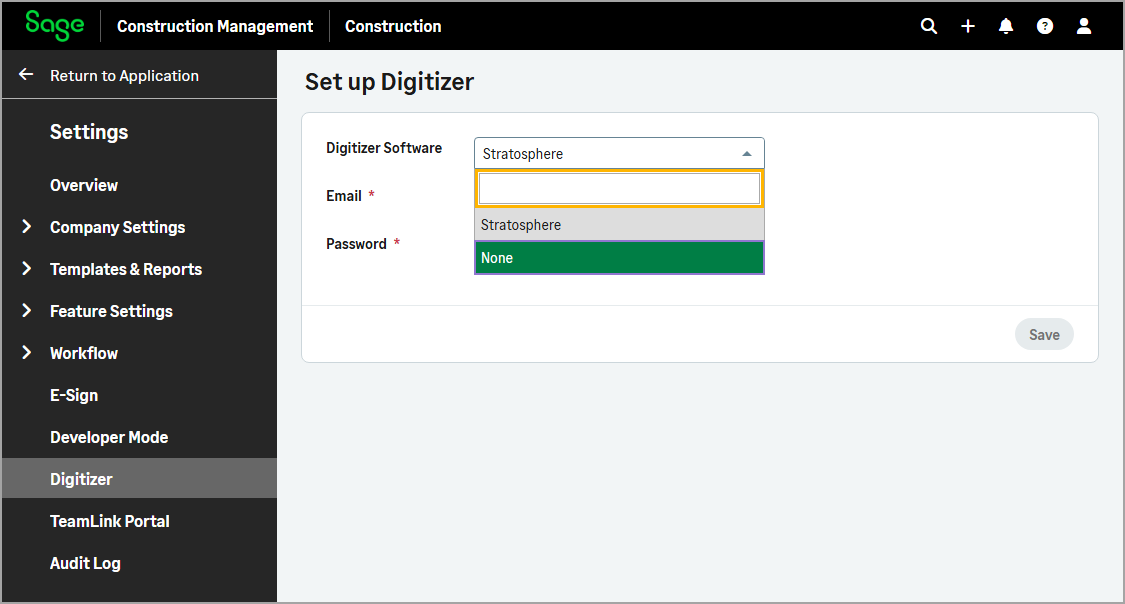1125x604 pixels.
Task: Open the Audit Log page
Action: click(x=85, y=563)
